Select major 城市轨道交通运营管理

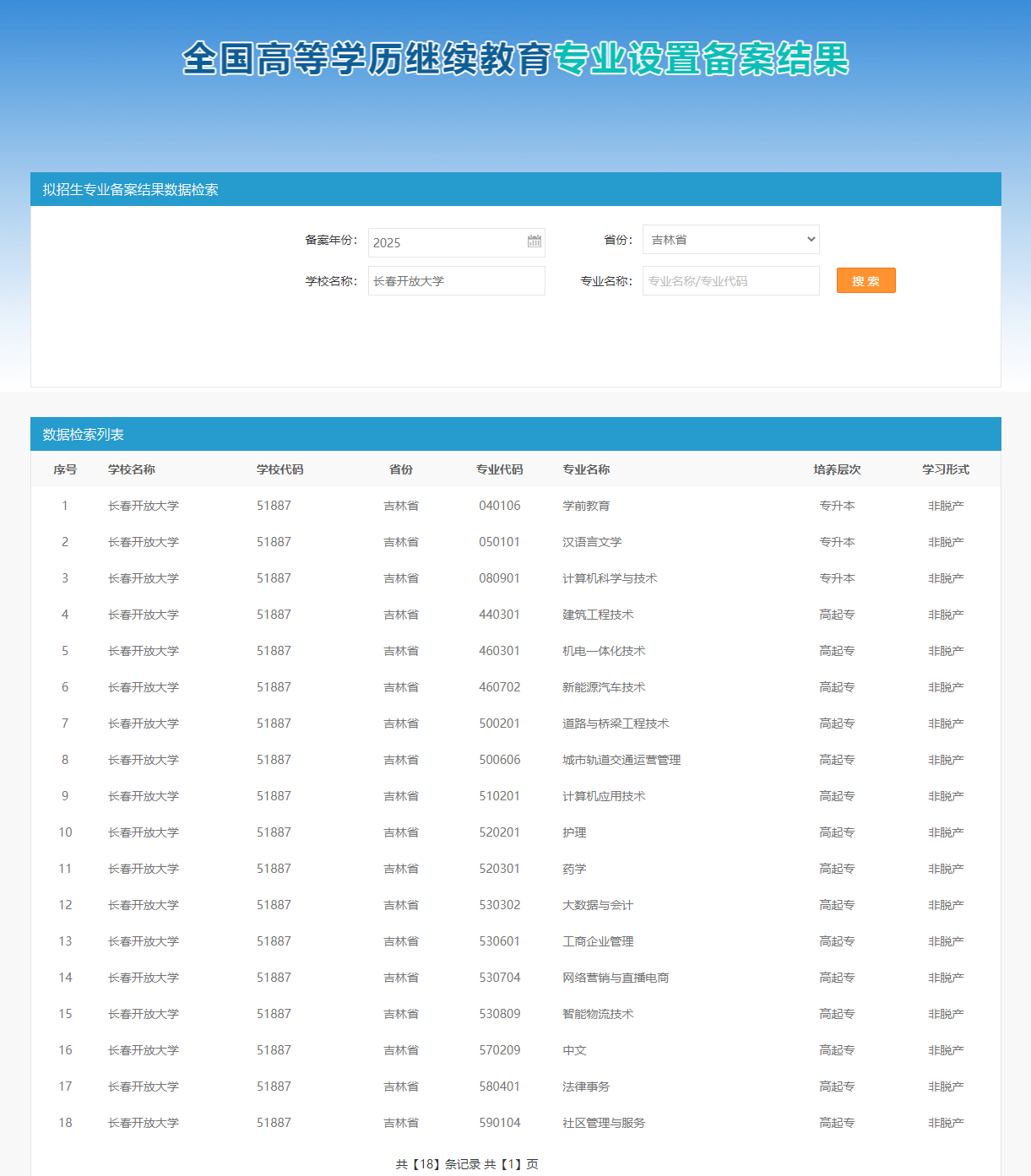point(622,760)
